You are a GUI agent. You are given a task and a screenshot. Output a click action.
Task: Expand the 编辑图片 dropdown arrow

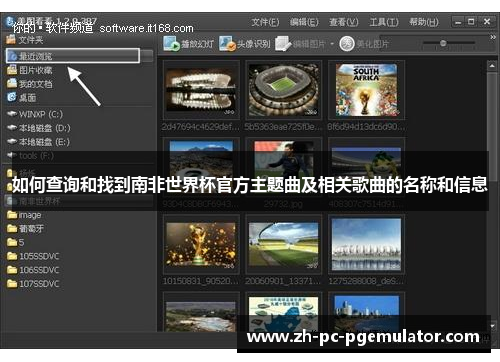(332, 44)
